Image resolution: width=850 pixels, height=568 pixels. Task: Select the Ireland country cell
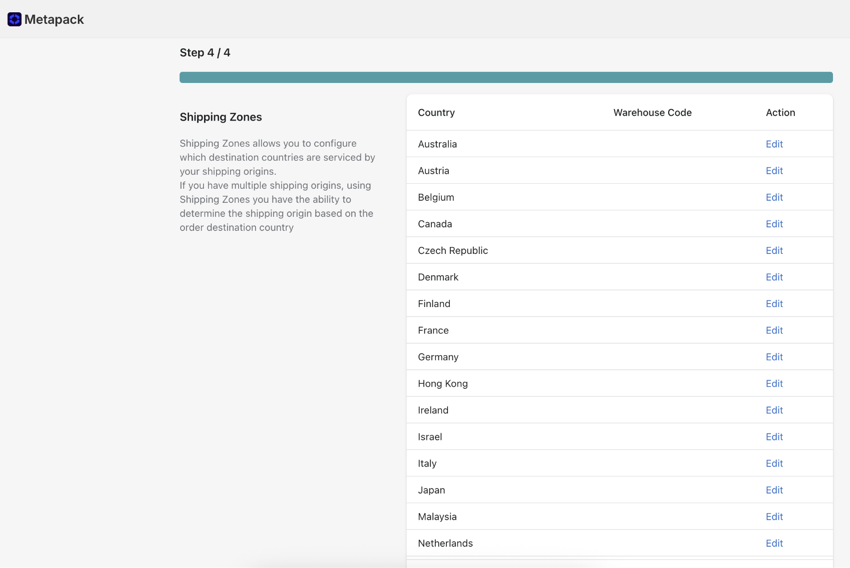(x=433, y=410)
